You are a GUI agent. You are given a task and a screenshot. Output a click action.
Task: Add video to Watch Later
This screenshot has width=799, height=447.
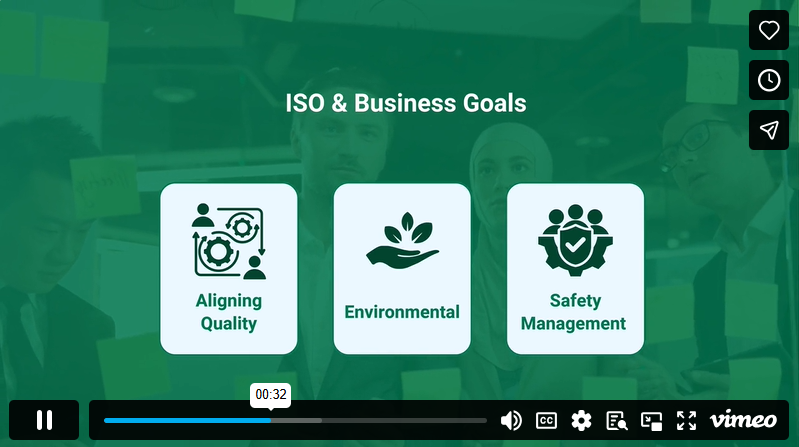tap(768, 80)
